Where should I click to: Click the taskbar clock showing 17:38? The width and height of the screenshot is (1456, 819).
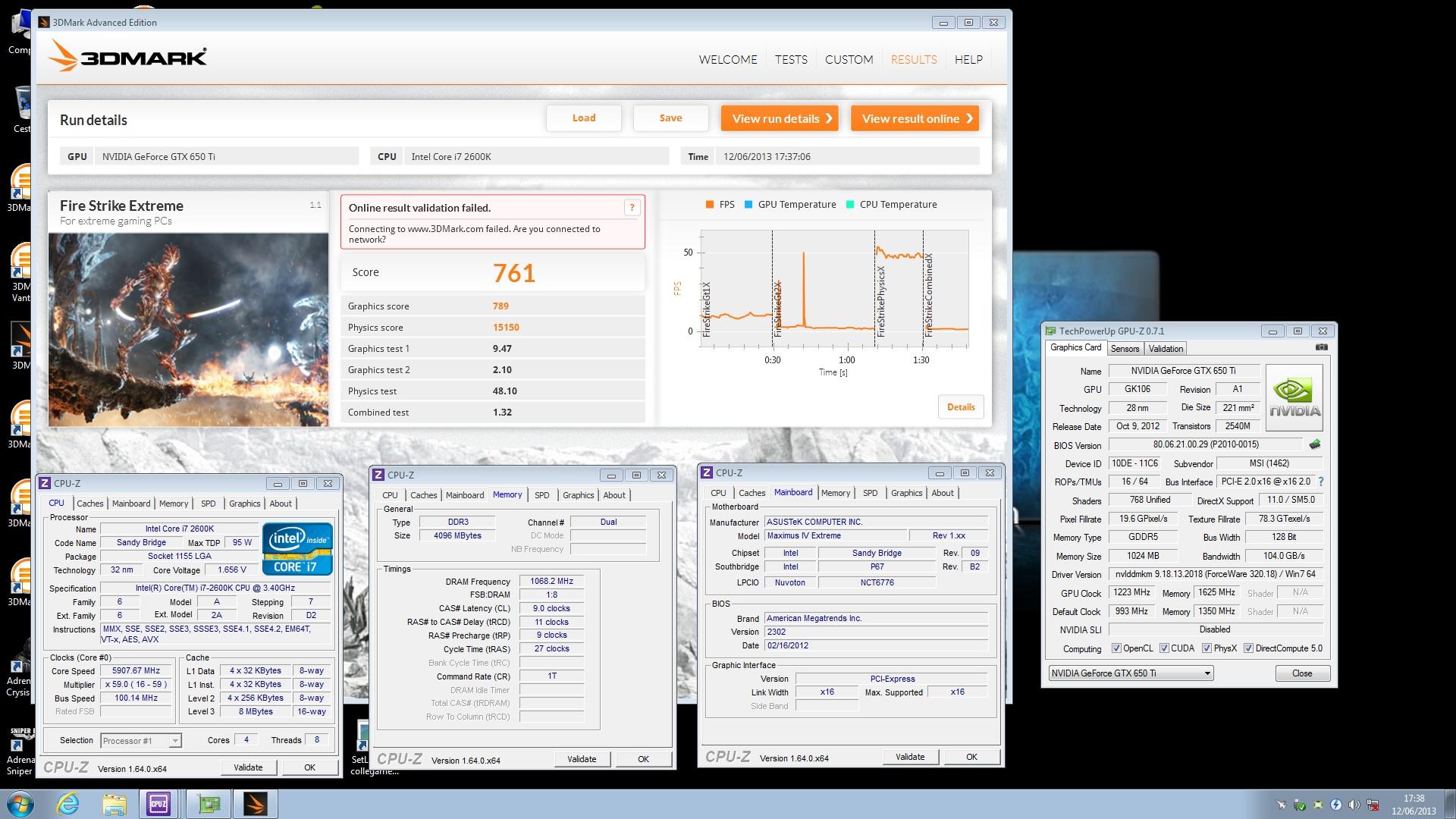tap(1414, 805)
